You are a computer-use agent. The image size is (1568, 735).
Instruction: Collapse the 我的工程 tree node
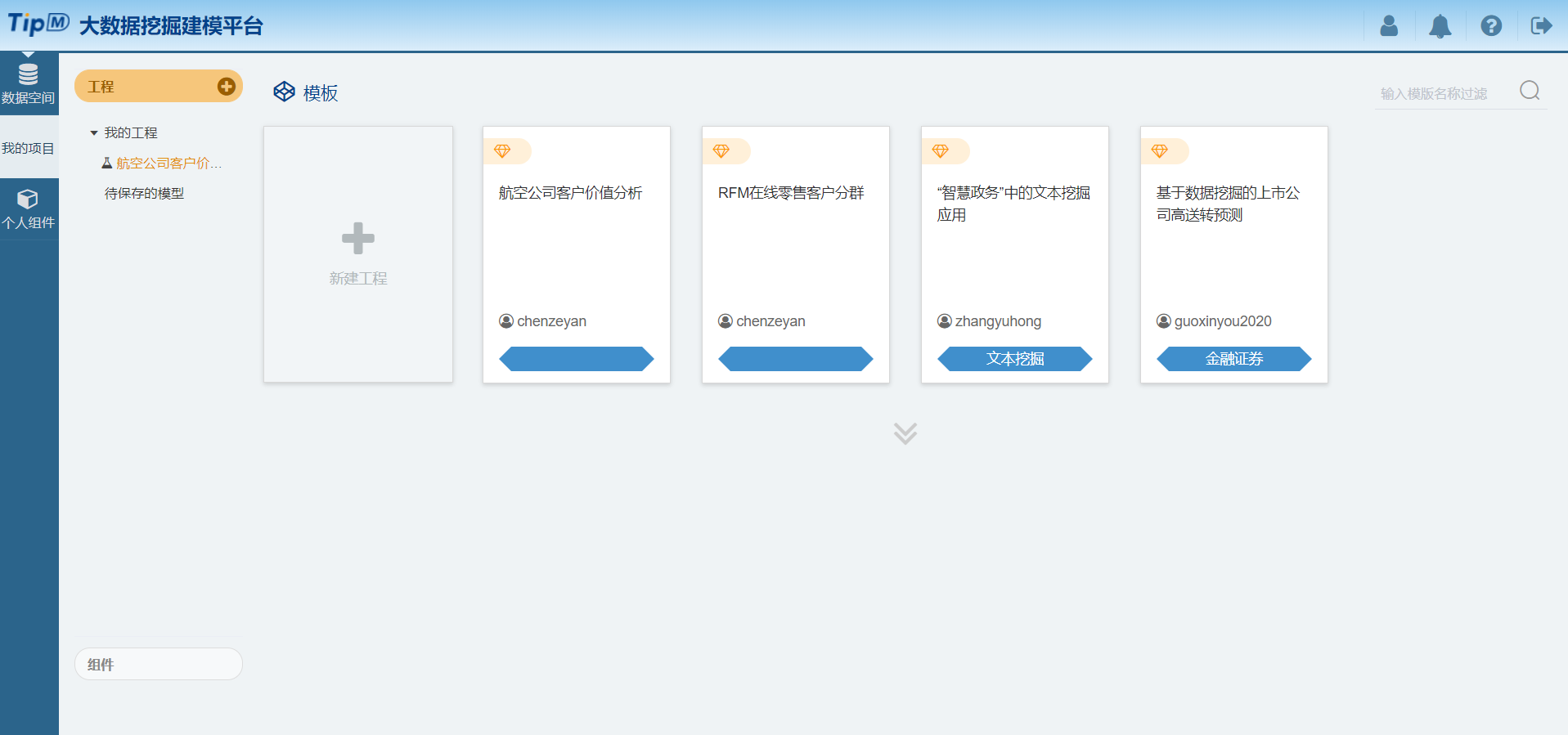[x=94, y=132]
